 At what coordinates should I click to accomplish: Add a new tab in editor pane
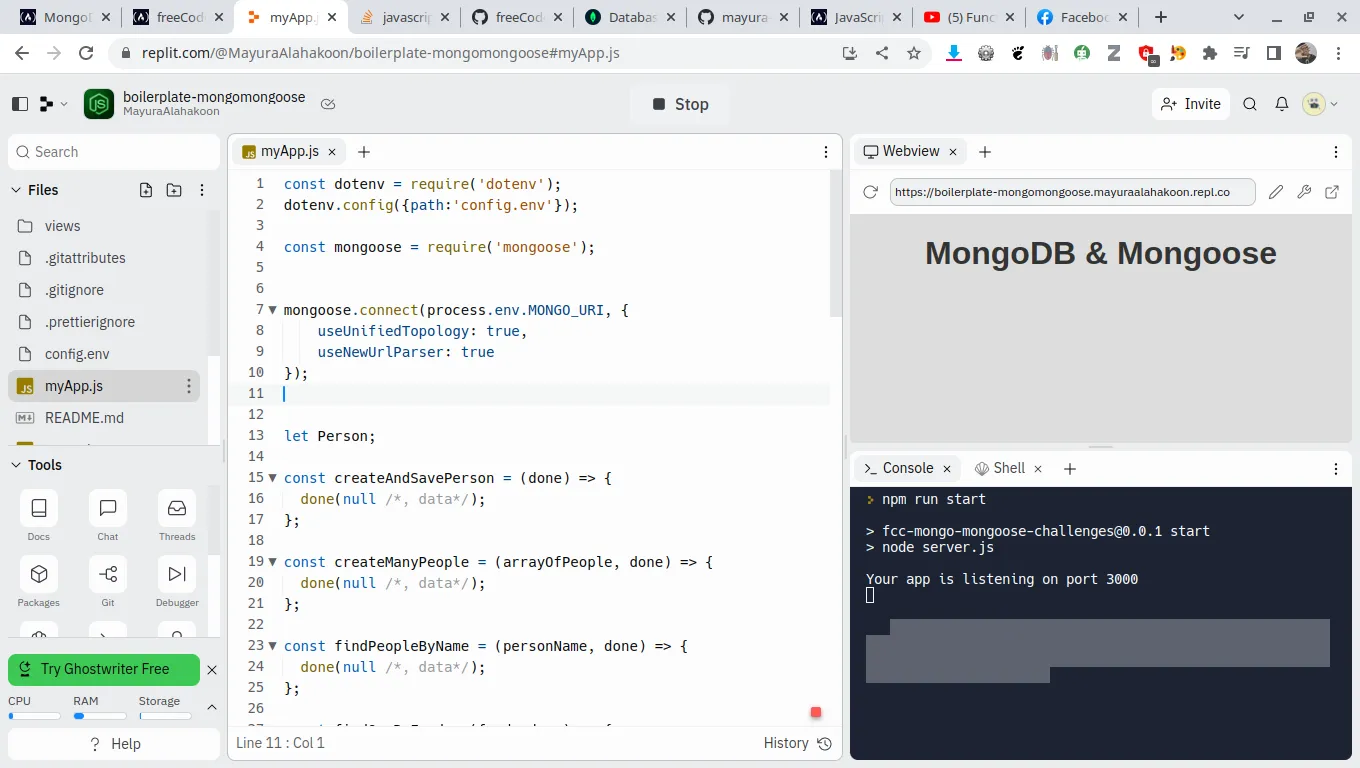(364, 152)
